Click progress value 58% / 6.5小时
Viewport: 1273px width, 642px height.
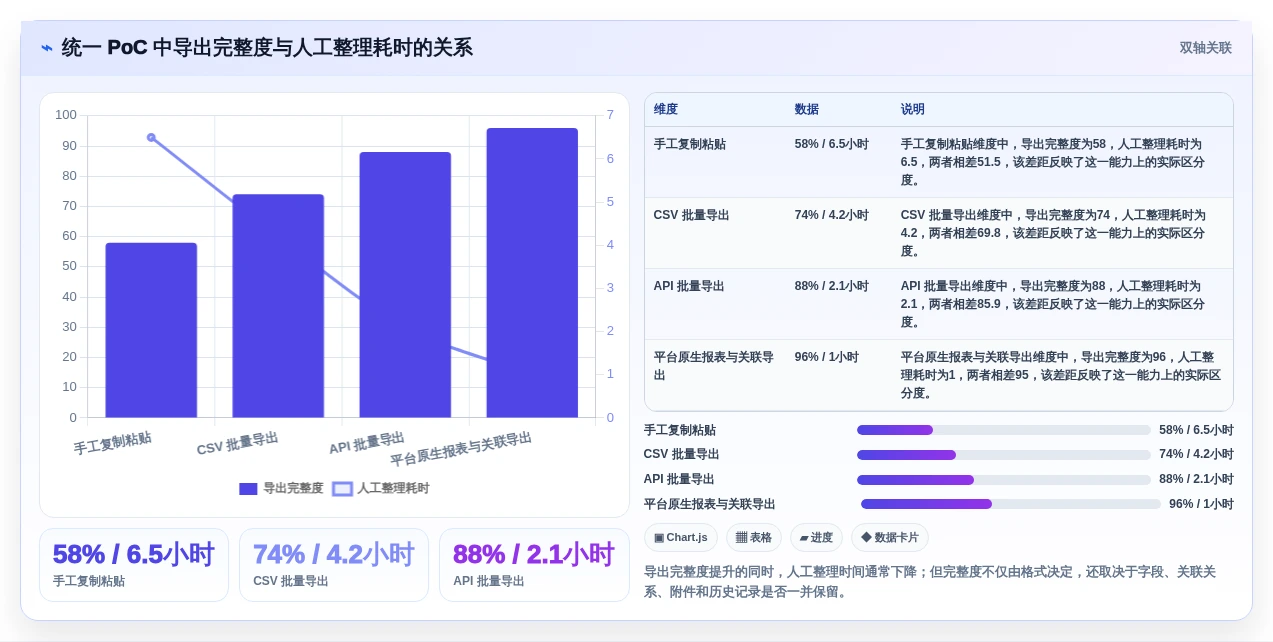pos(1196,430)
